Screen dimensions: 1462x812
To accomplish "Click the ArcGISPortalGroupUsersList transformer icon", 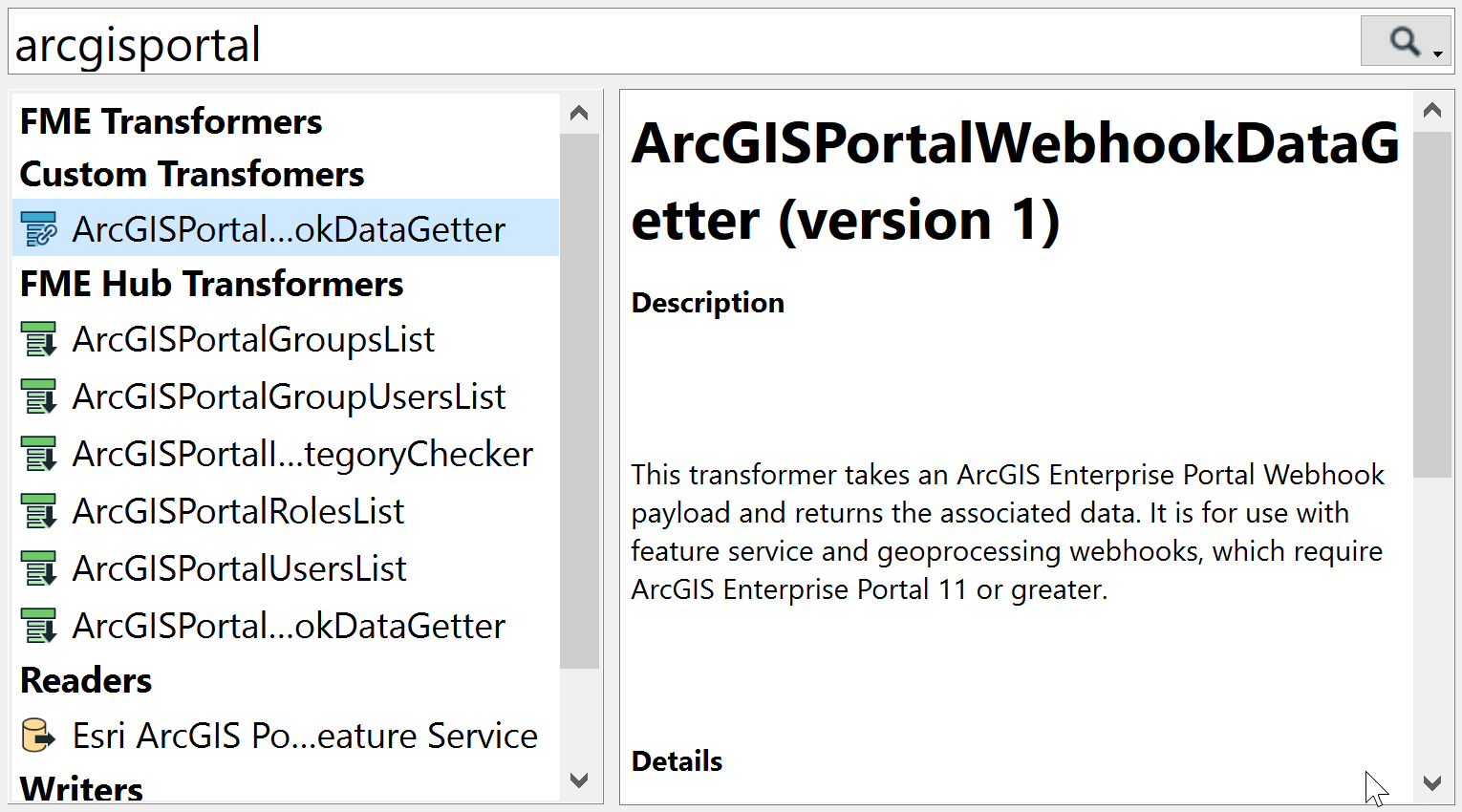I will click(38, 396).
